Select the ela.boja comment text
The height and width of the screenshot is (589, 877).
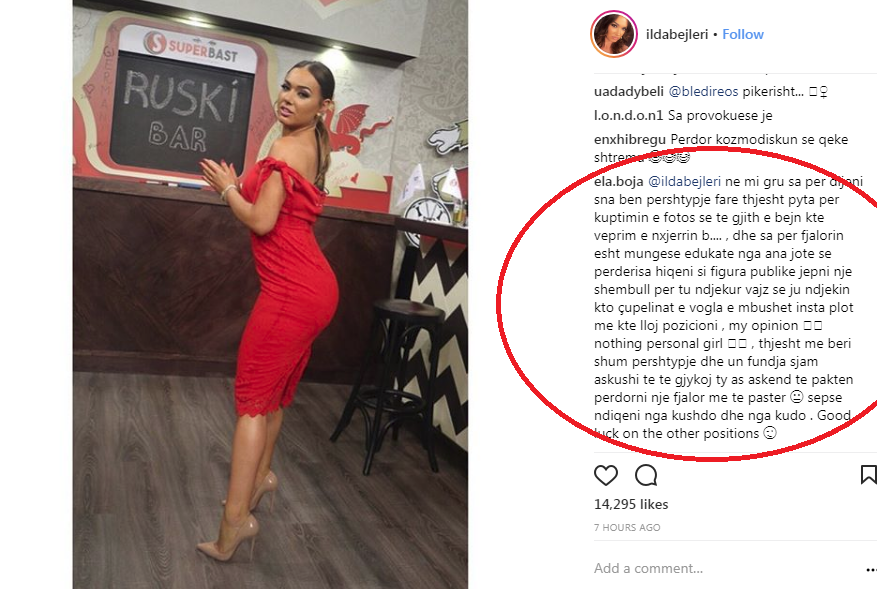tap(728, 307)
